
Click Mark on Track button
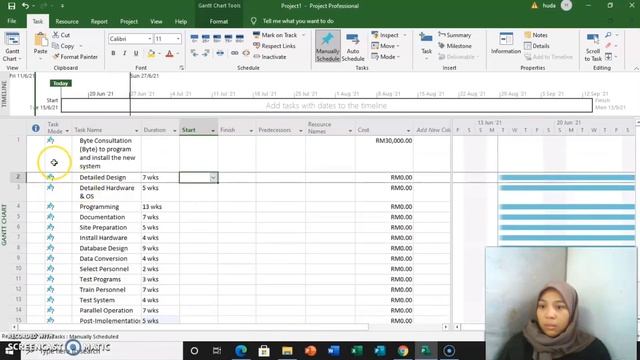click(x=275, y=35)
